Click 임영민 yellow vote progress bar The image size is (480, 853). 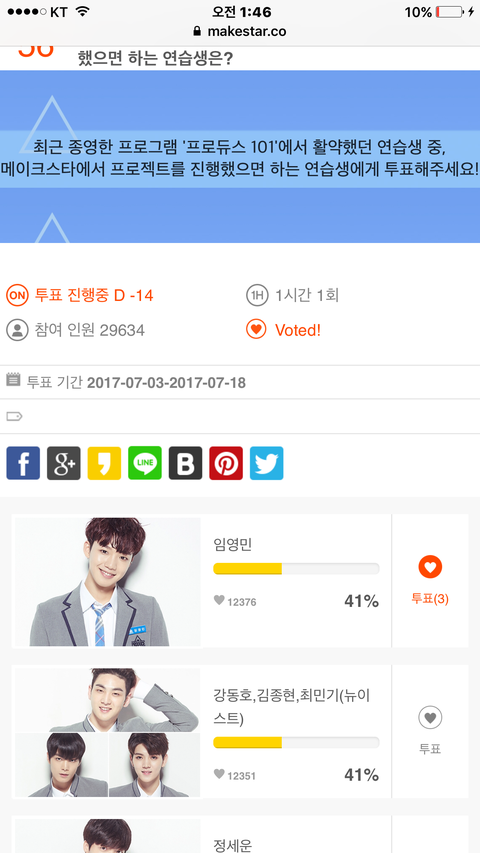click(296, 569)
